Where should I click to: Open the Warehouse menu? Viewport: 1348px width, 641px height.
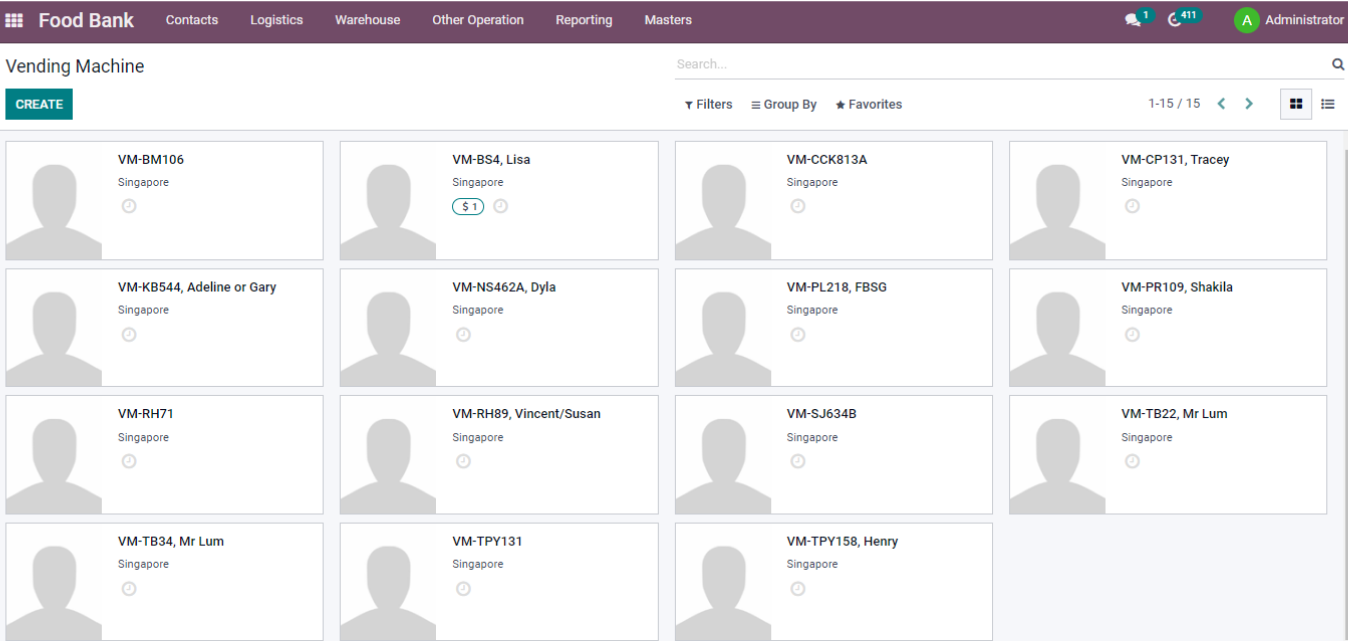click(367, 20)
